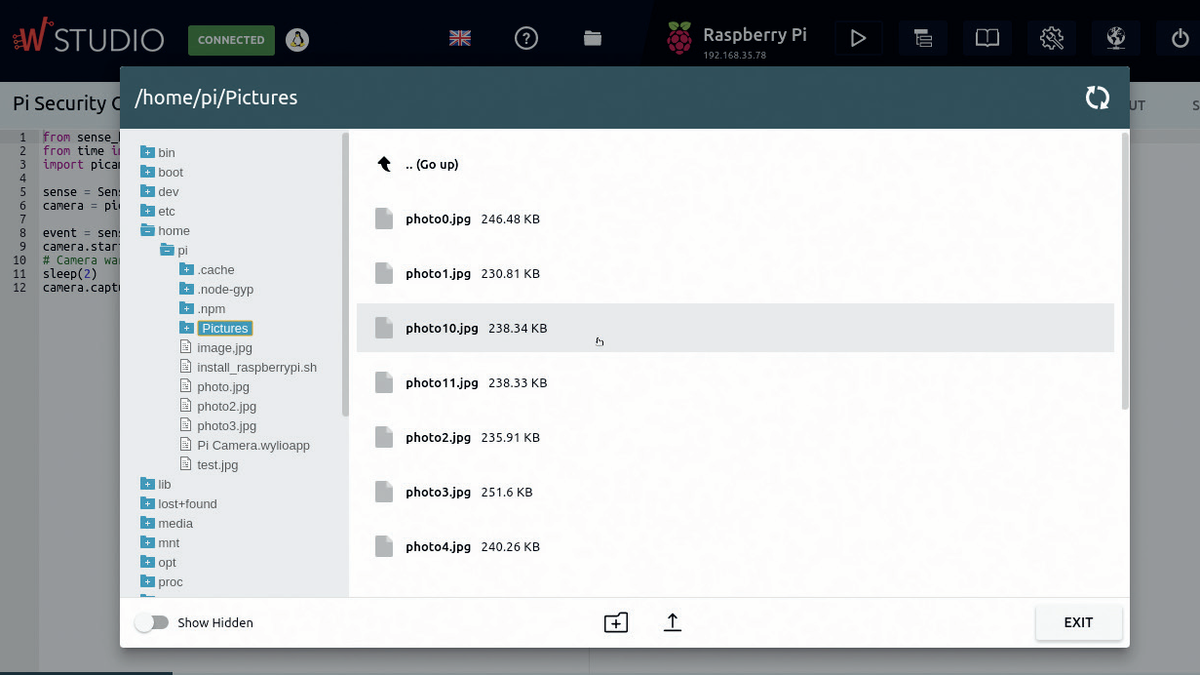Open the documentation book icon

pos(987,37)
